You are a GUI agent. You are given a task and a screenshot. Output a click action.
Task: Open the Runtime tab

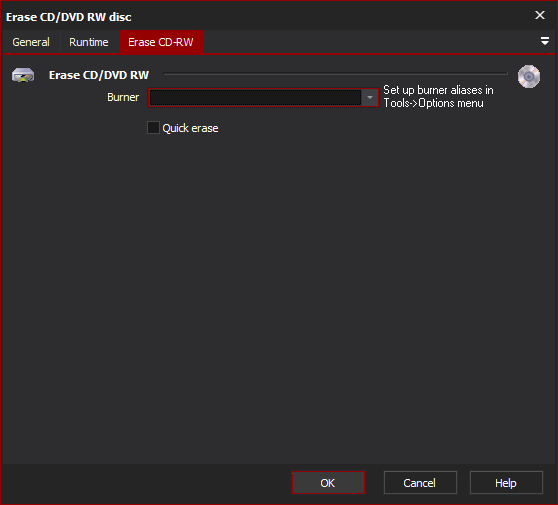(89, 42)
